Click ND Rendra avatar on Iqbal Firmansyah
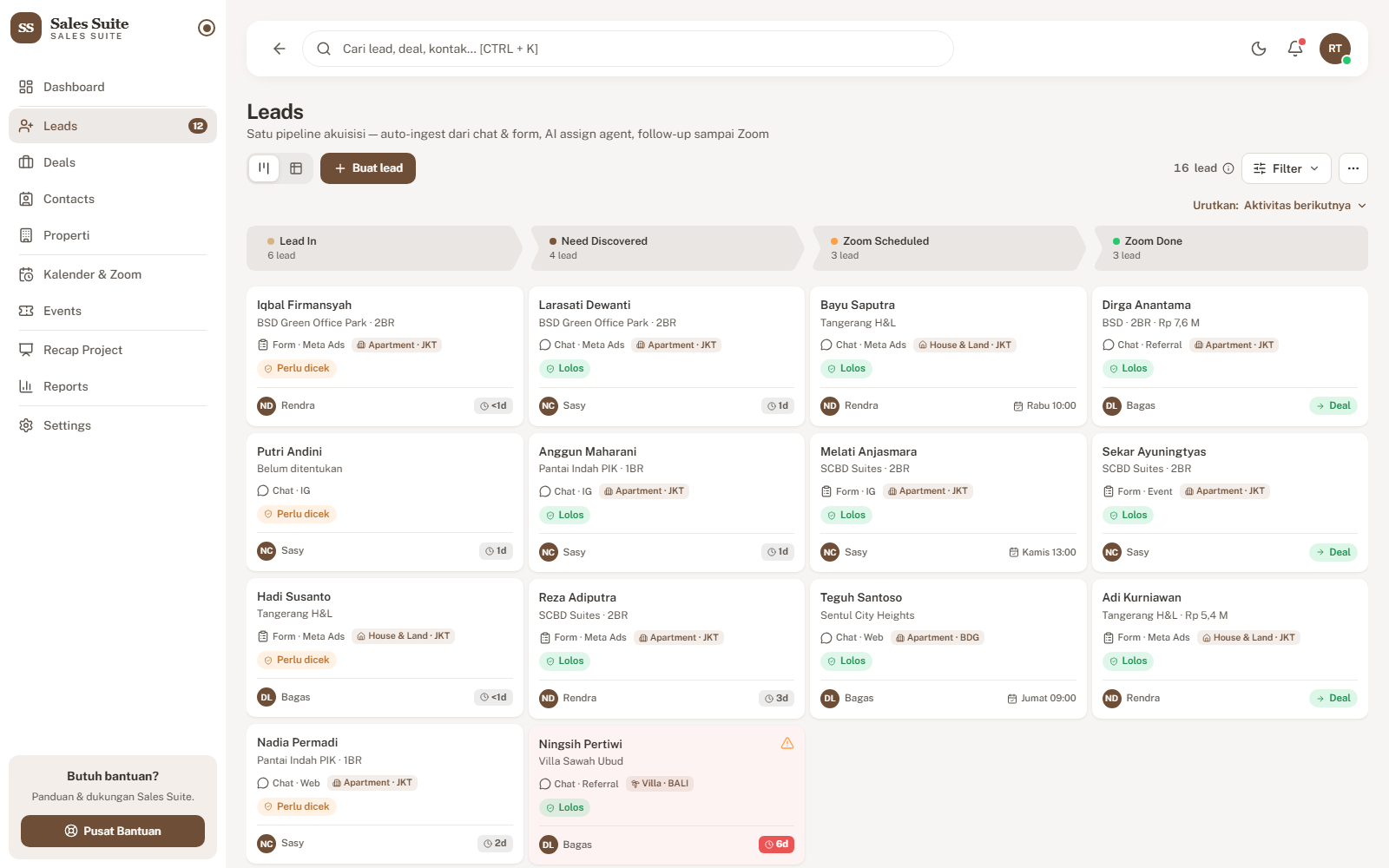 tap(267, 405)
